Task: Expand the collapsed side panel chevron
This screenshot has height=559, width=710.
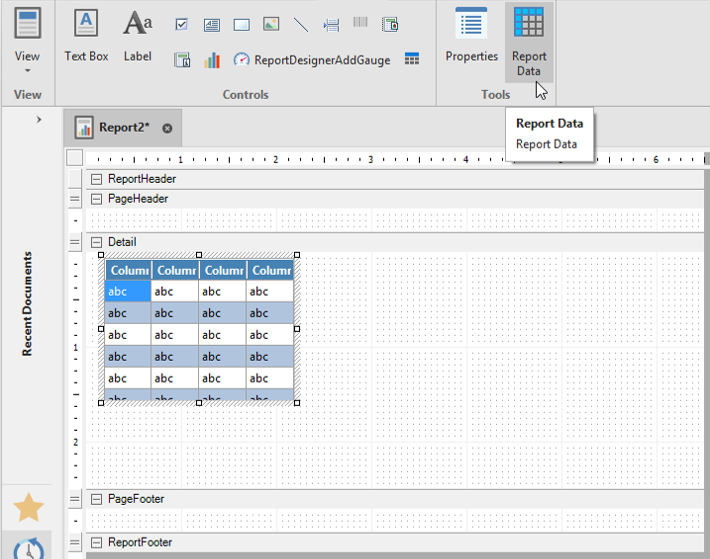Action: [39, 119]
